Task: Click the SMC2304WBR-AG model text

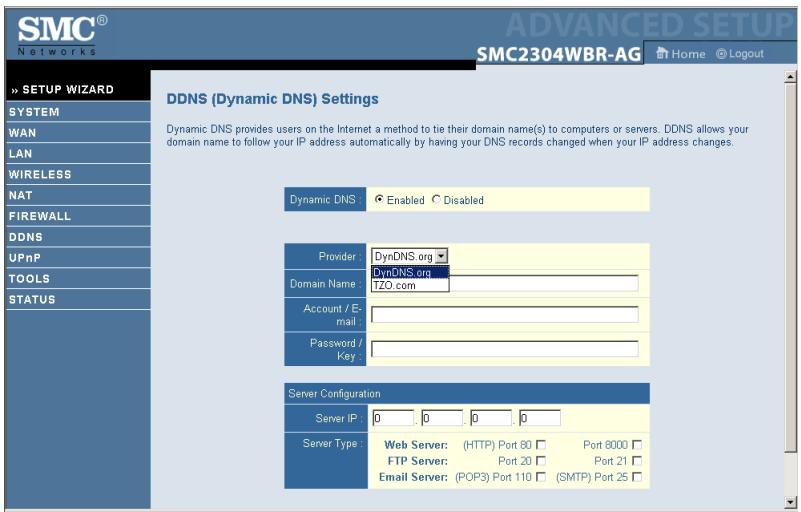Action: pyautogui.click(x=559, y=54)
